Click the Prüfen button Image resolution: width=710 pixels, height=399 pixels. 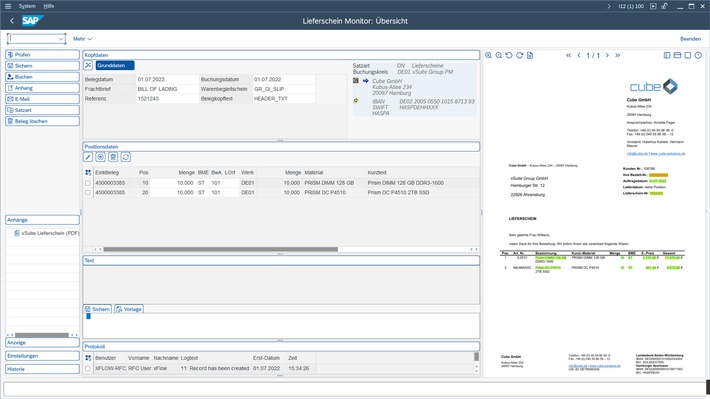[43, 55]
